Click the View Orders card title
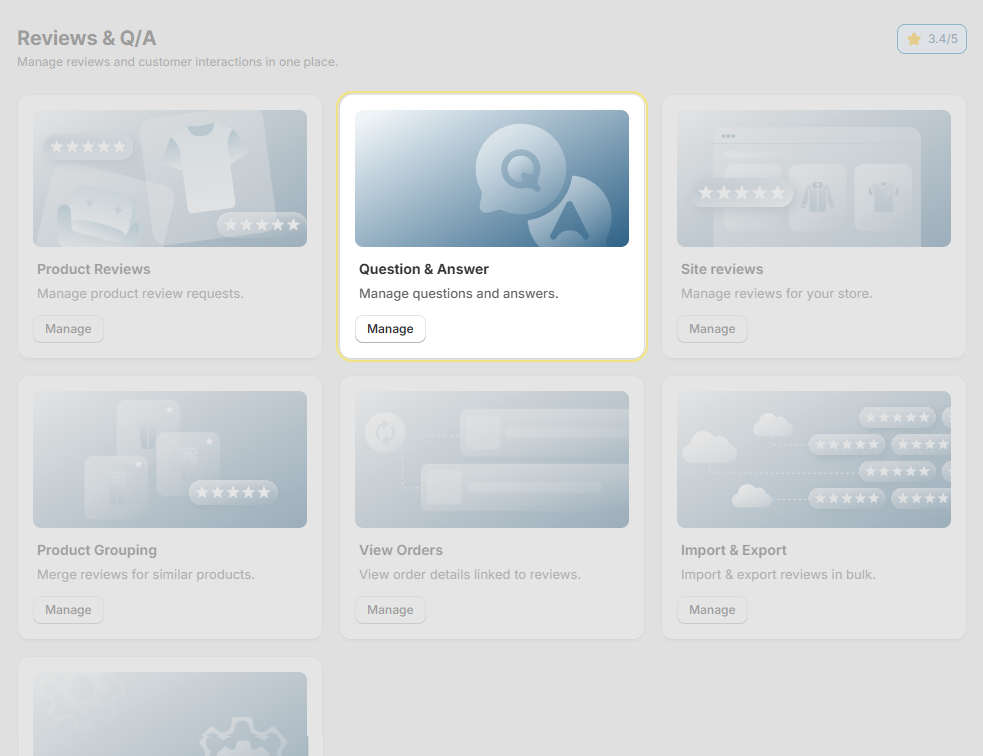 coord(401,550)
